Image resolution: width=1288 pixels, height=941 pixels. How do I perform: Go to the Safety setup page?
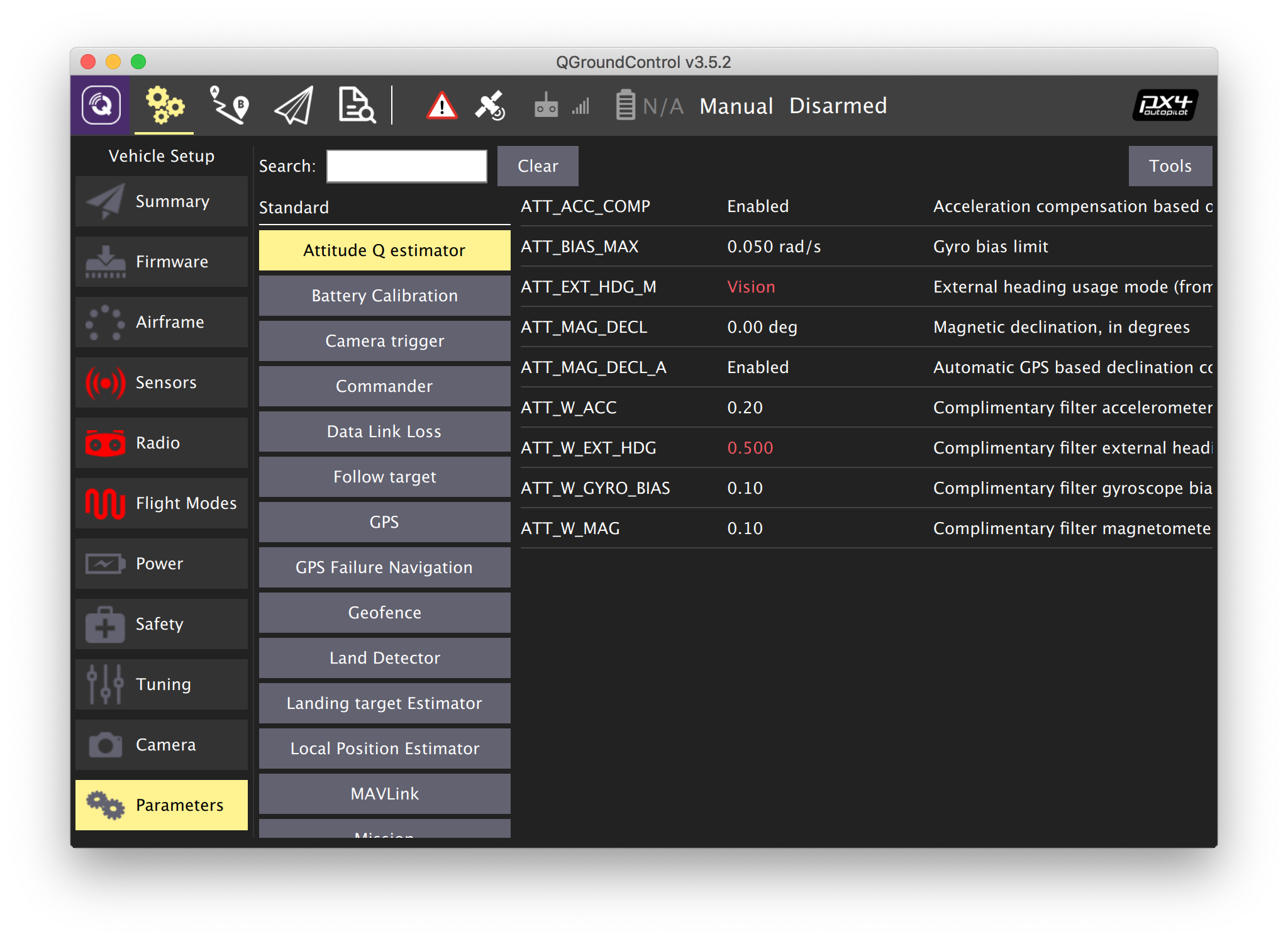pyautogui.click(x=162, y=624)
